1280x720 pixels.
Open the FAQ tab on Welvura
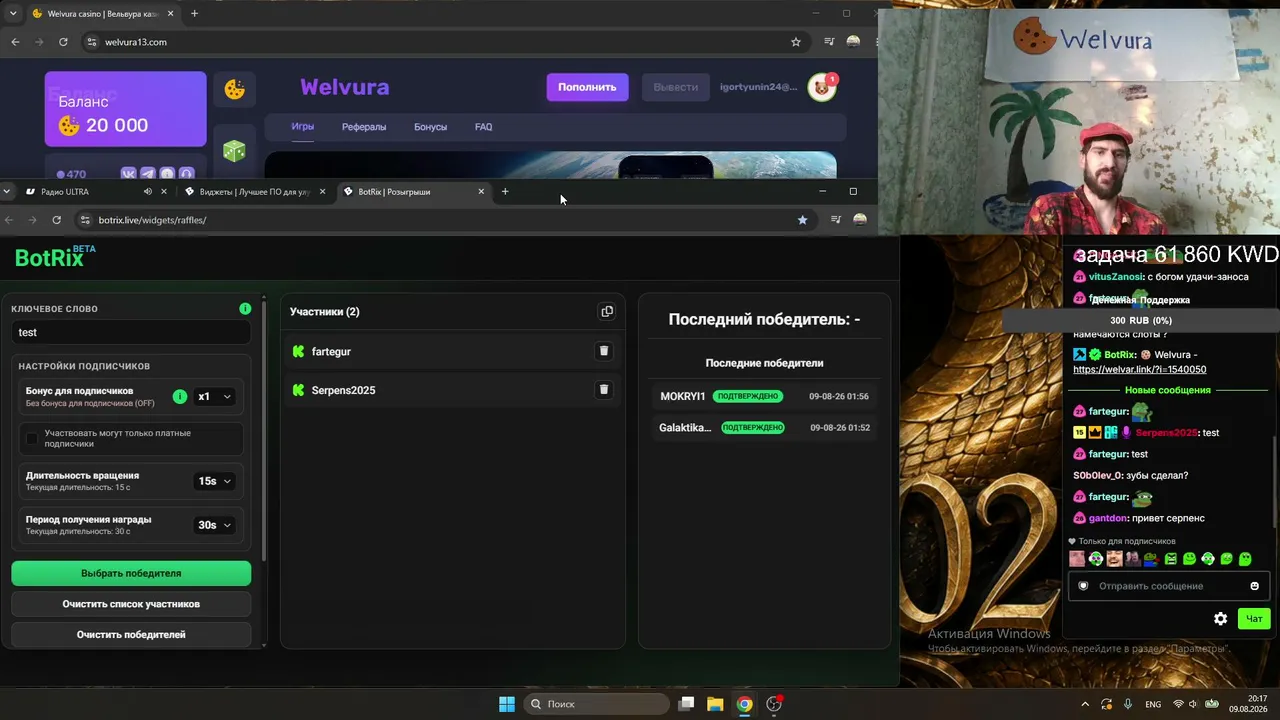tap(484, 127)
